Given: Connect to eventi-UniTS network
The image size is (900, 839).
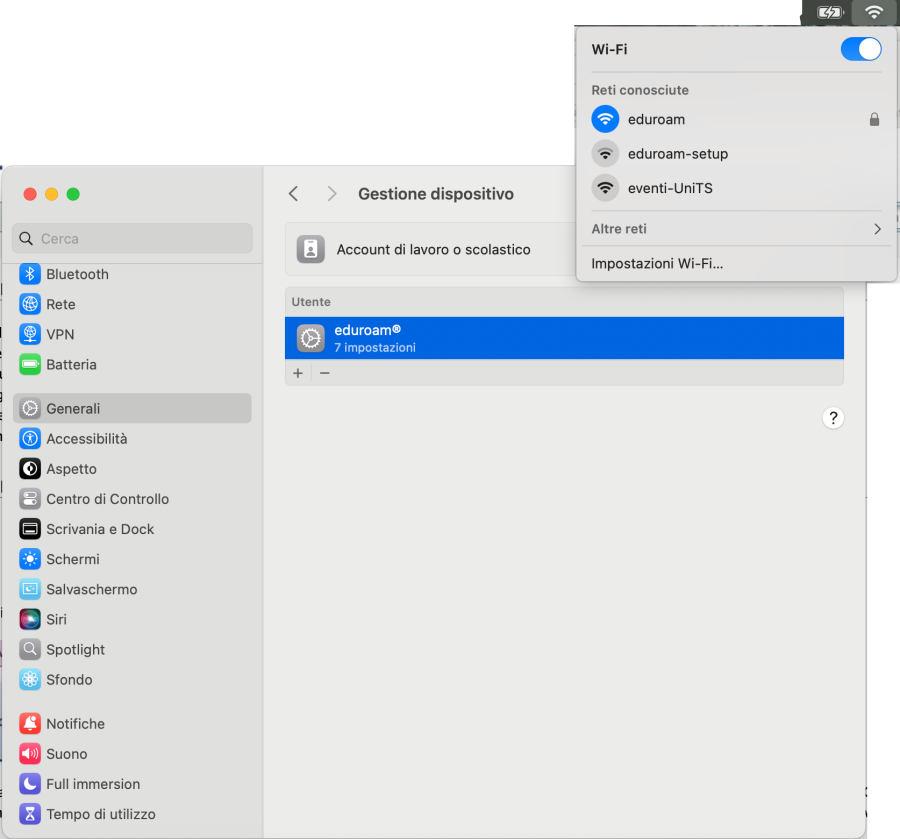Looking at the screenshot, I should coord(670,188).
